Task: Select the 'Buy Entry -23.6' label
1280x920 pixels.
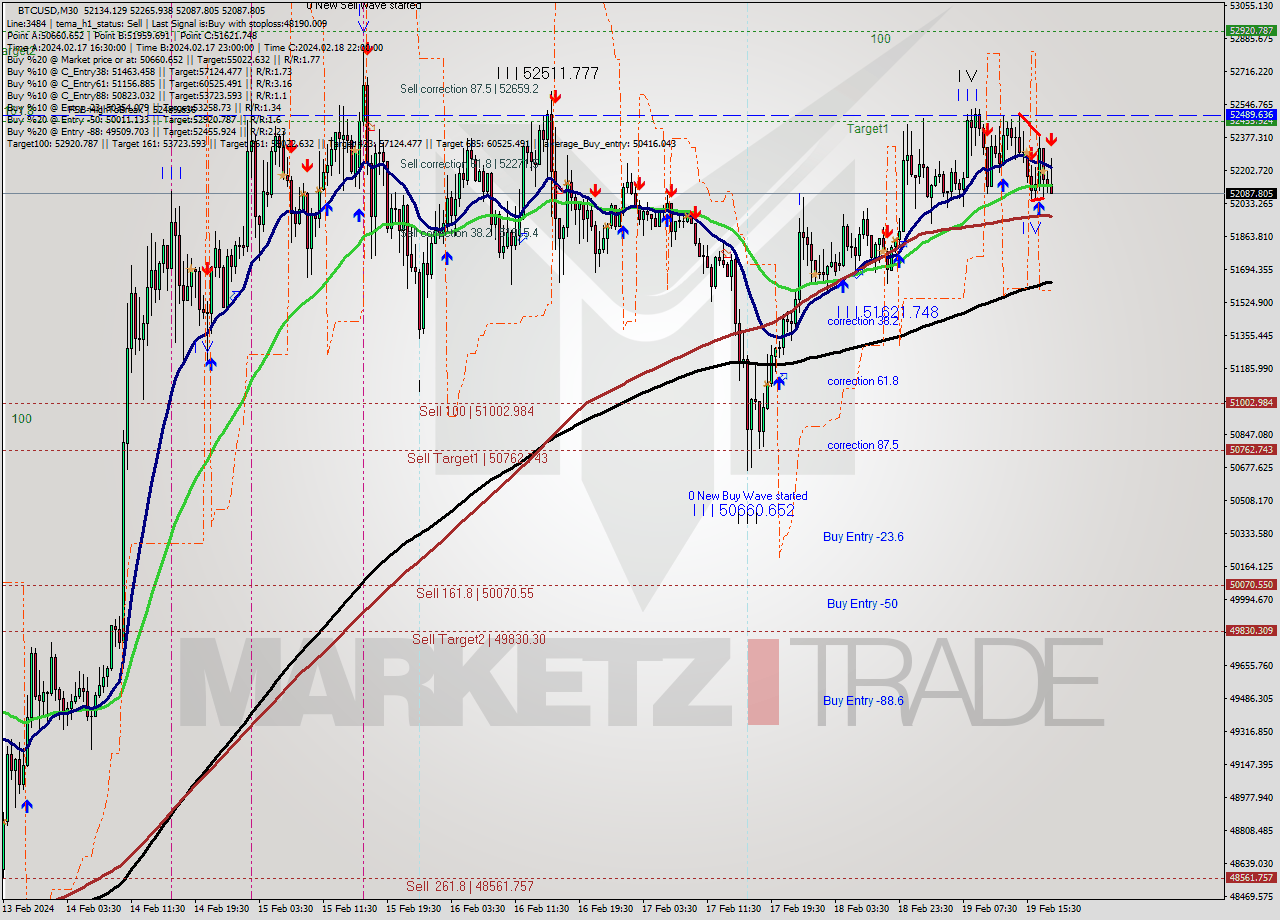Action: [863, 537]
